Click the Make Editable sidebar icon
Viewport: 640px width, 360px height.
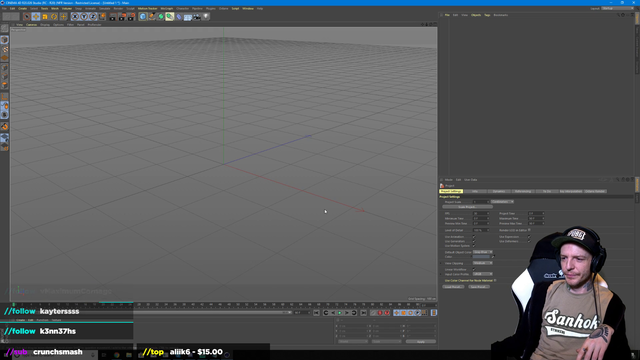tap(4, 29)
